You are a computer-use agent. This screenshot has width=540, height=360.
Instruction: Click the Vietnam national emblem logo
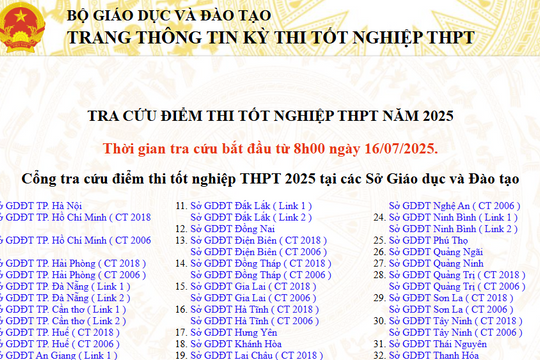(x=22, y=27)
